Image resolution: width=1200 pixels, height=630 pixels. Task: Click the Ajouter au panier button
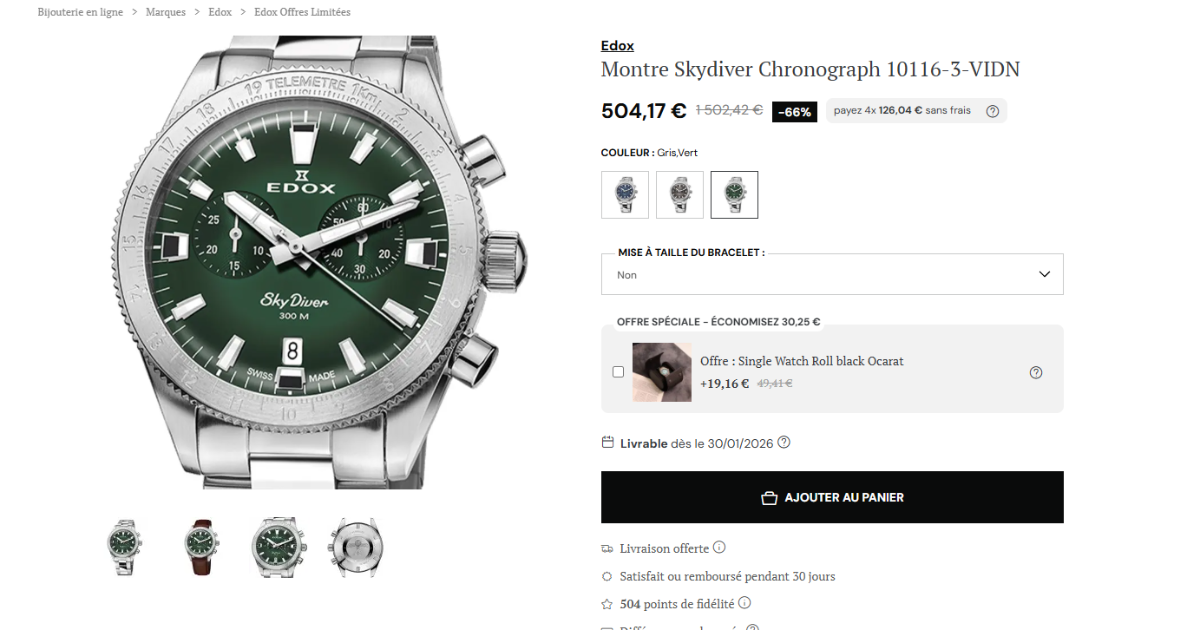click(832, 497)
